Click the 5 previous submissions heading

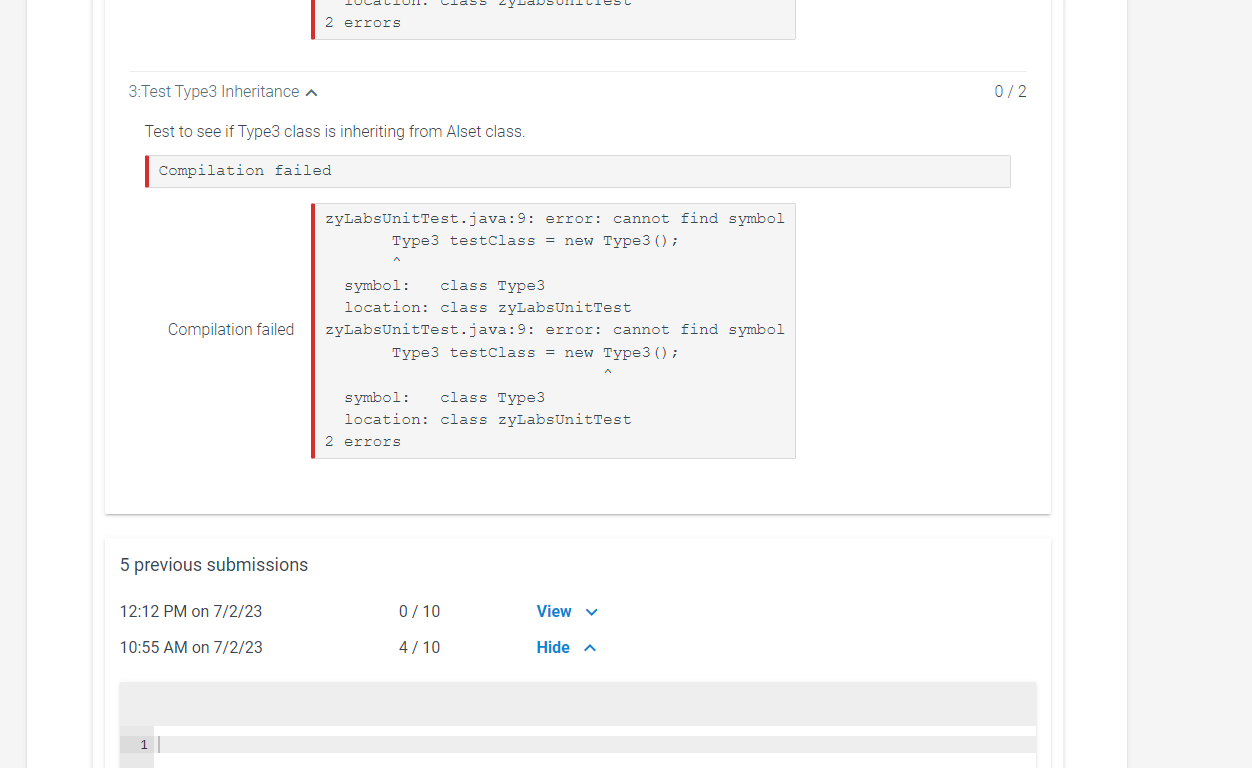click(x=214, y=565)
